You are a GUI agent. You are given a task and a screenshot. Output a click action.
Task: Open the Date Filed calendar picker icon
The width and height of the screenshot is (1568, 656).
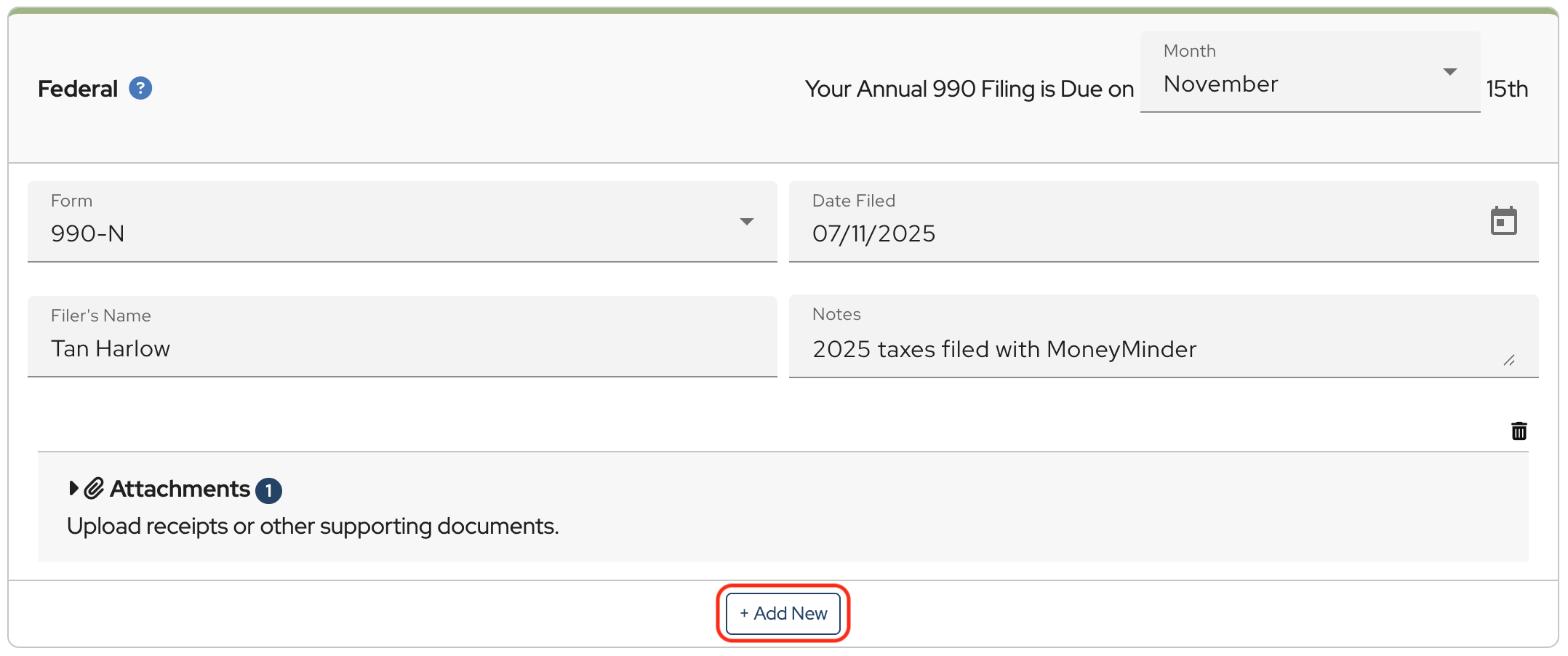click(x=1503, y=221)
